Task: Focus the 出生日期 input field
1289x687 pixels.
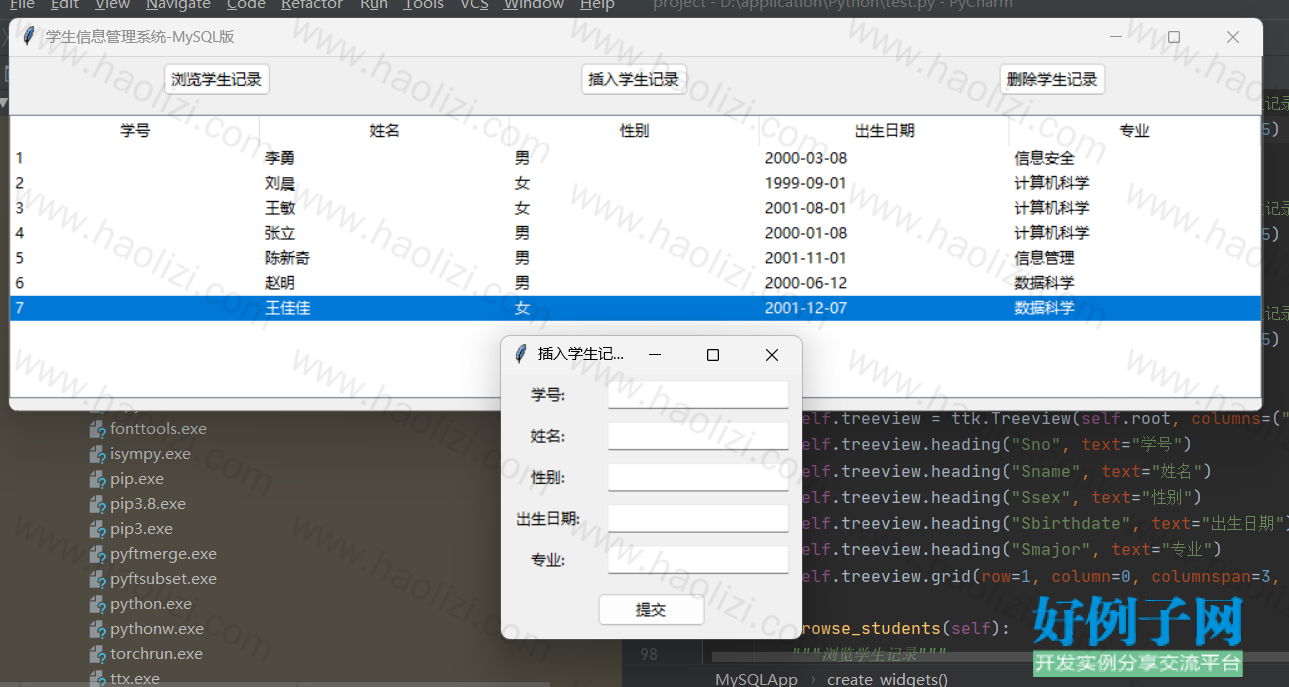Action: coord(698,519)
